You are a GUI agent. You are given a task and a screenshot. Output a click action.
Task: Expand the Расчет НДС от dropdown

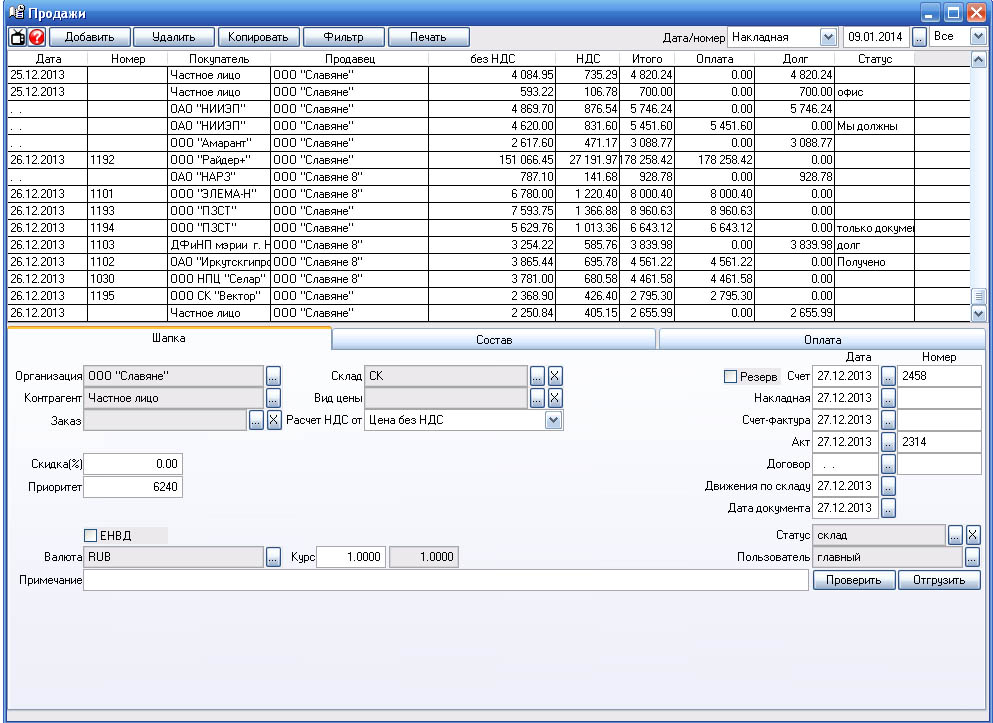[554, 420]
